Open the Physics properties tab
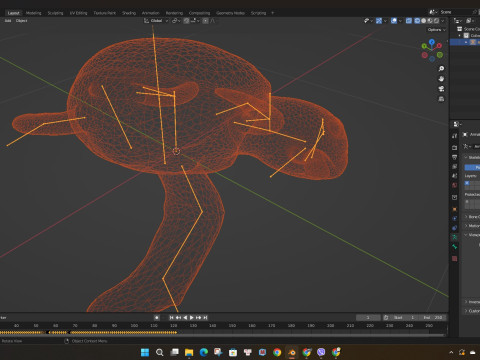 [454, 218]
